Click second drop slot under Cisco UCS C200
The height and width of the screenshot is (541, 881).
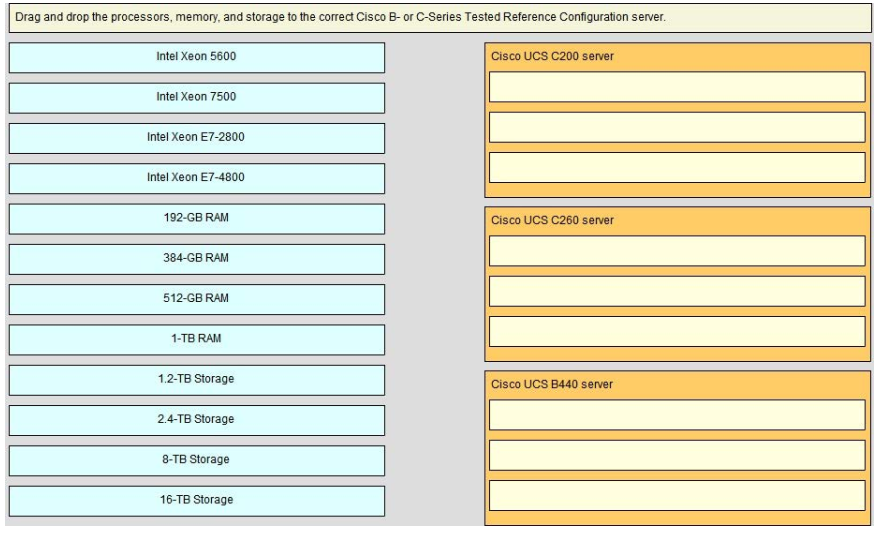(x=677, y=127)
